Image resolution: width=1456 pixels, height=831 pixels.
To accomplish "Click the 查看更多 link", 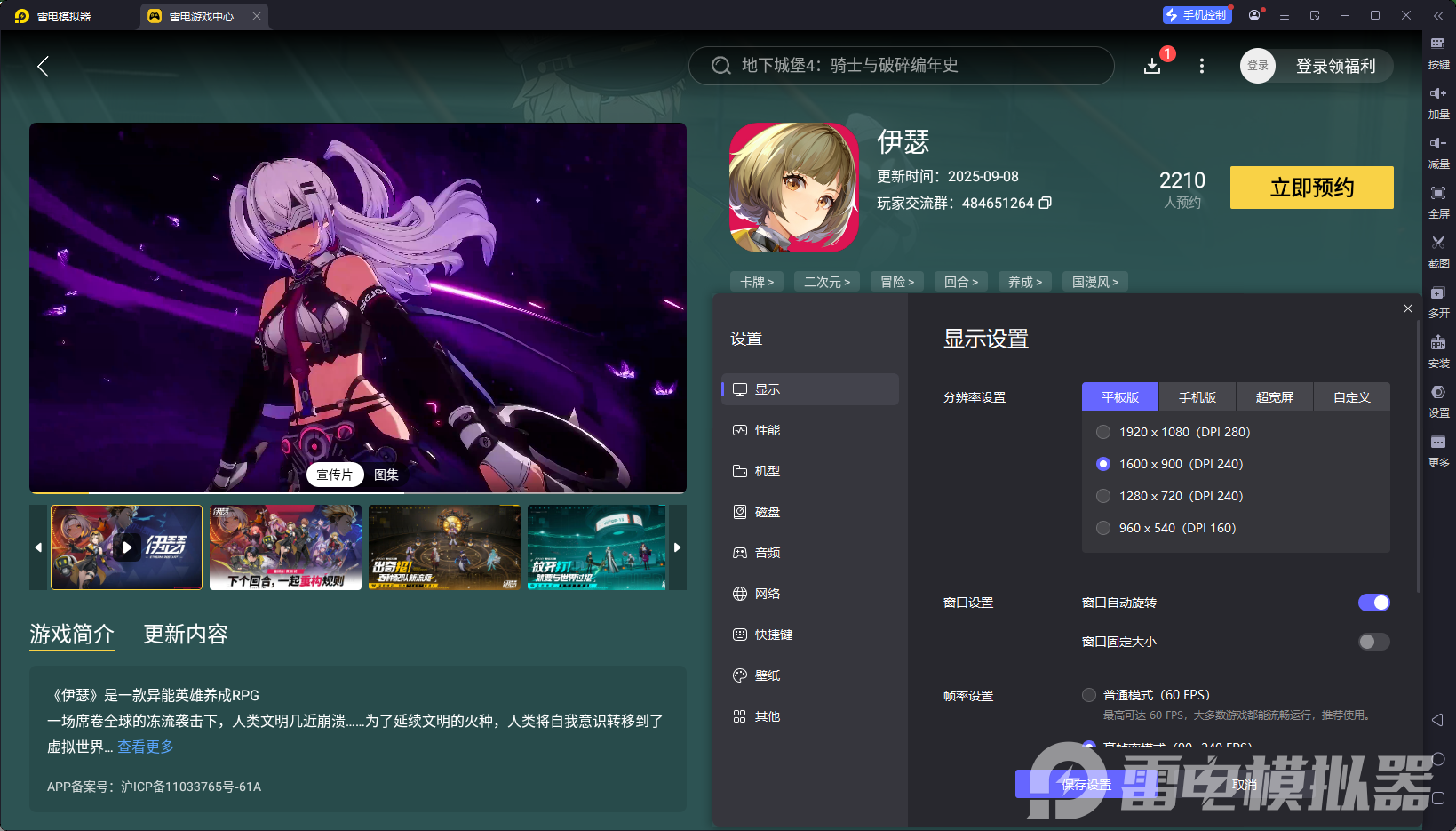I will (146, 747).
